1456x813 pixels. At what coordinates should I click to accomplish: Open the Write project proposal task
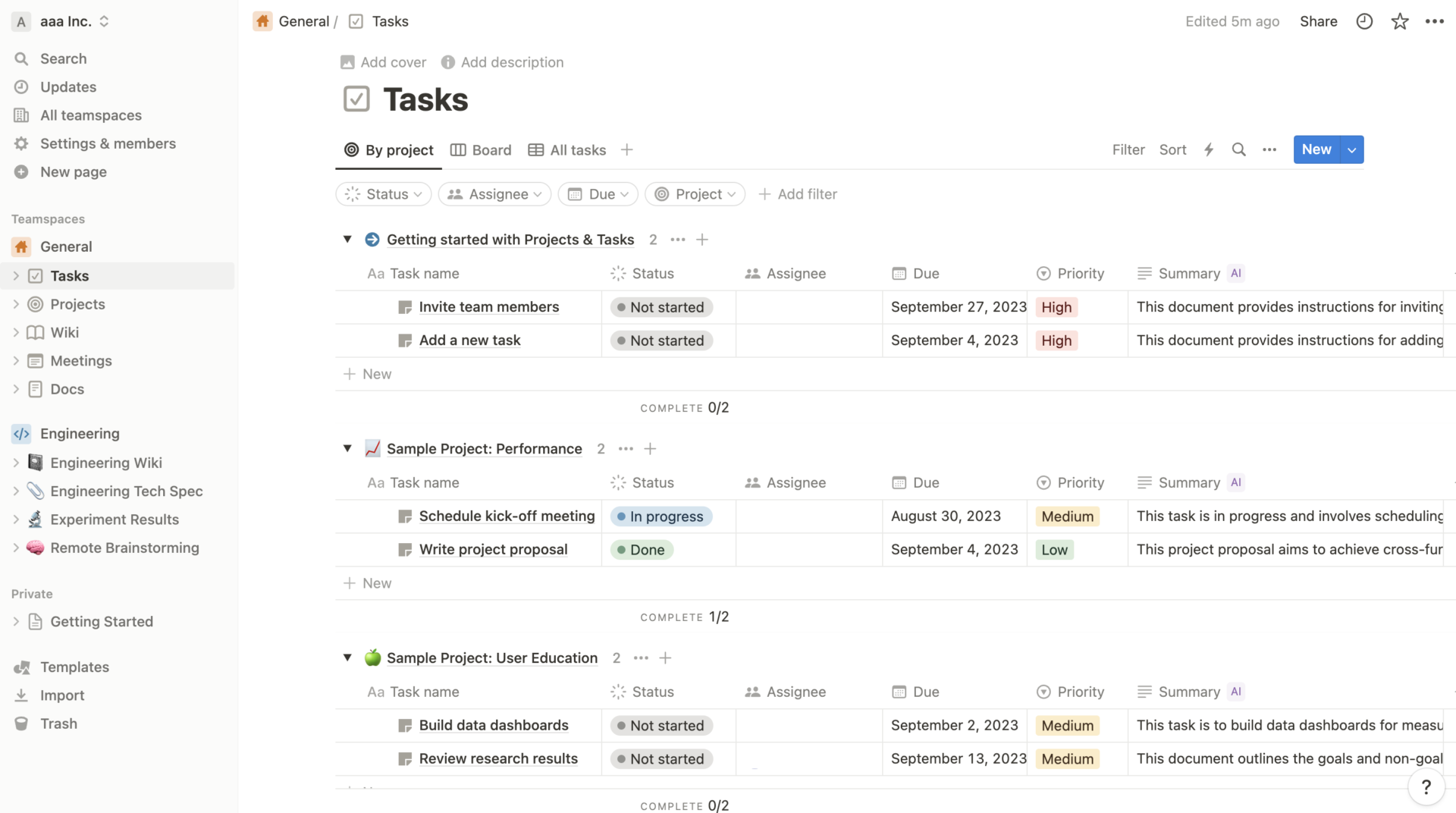(x=493, y=549)
